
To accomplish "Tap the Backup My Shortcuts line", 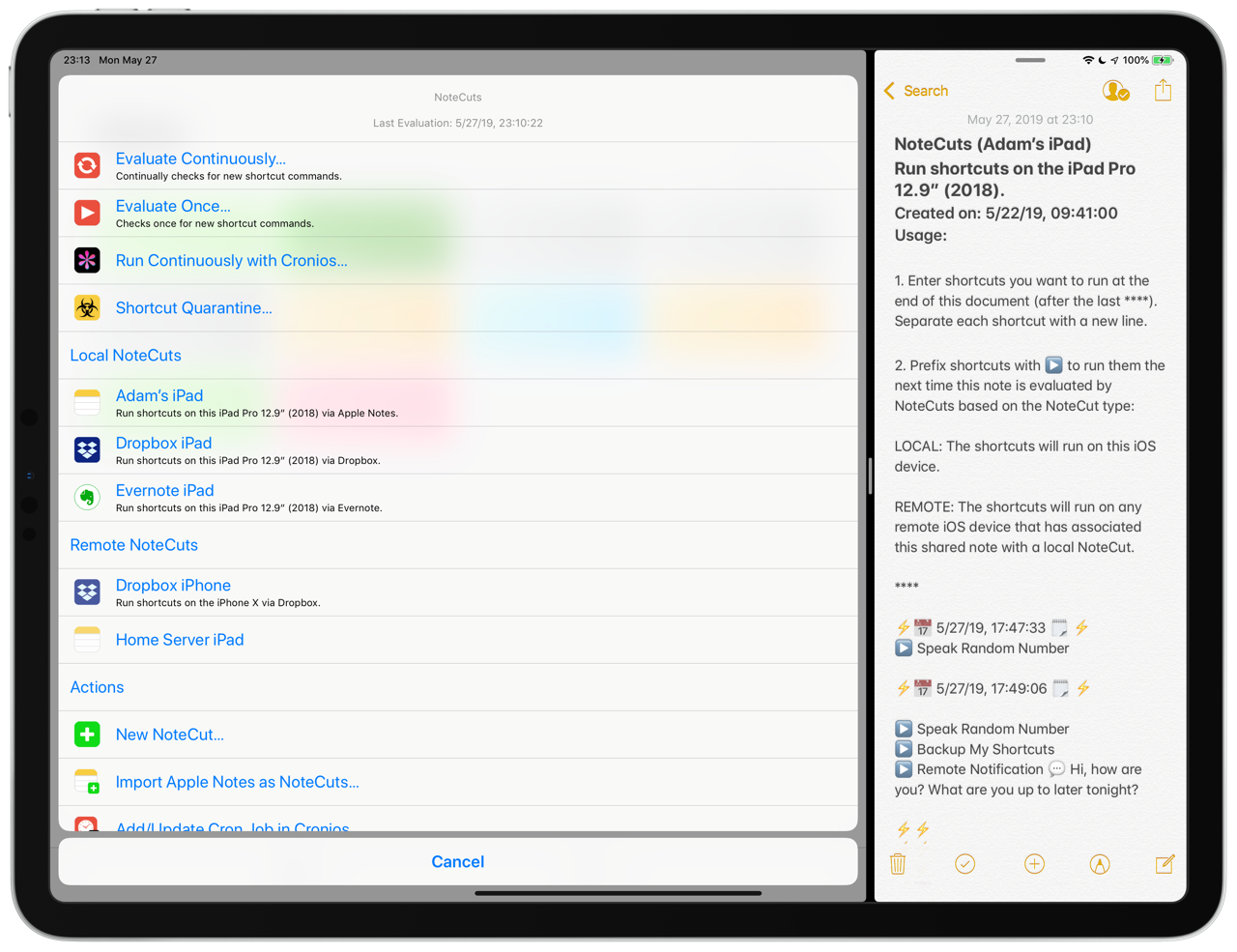I will (x=974, y=749).
